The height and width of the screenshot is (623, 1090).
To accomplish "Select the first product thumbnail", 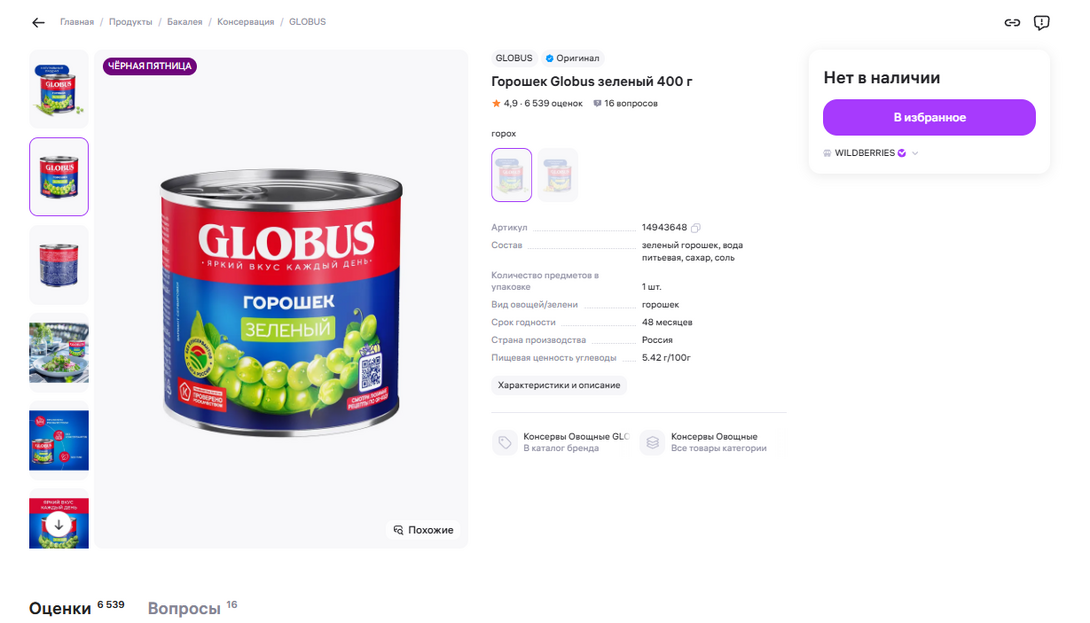I will click(58, 88).
